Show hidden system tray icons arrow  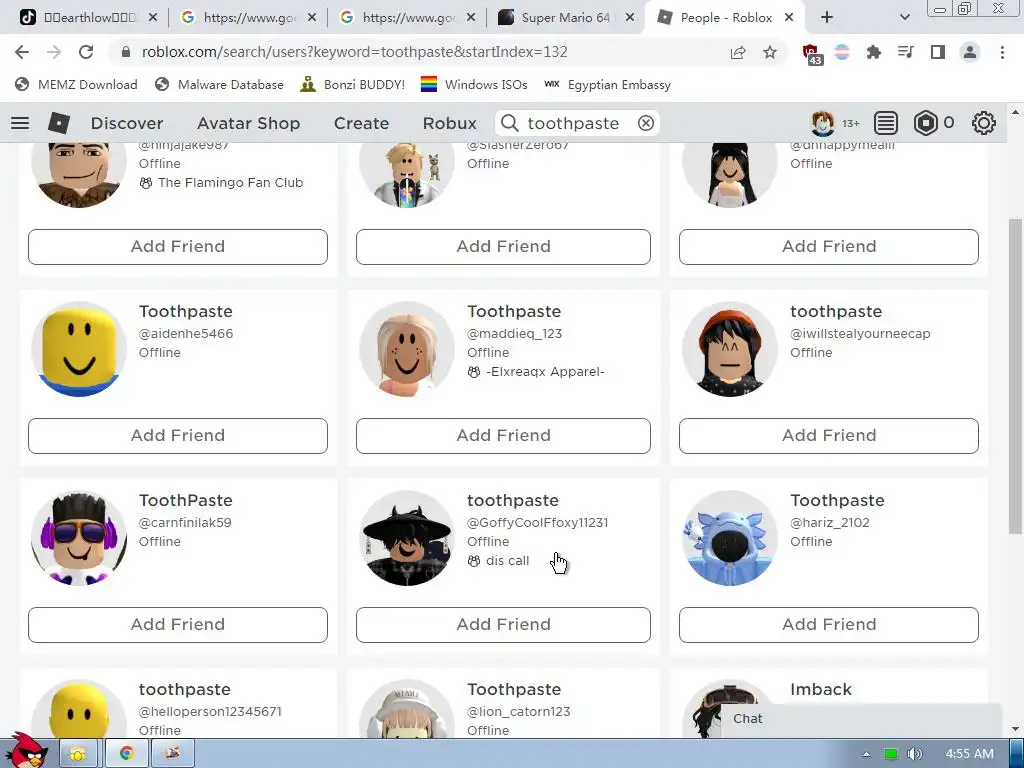click(866, 754)
